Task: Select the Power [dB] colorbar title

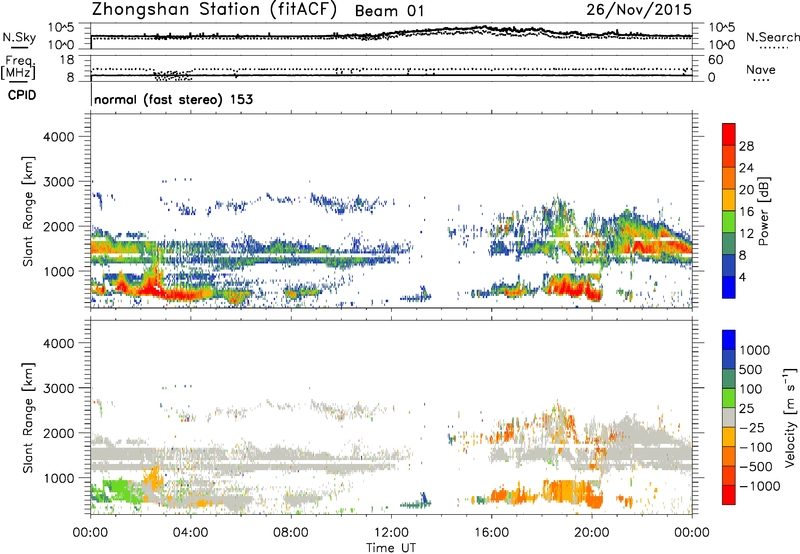Action: (x=763, y=211)
